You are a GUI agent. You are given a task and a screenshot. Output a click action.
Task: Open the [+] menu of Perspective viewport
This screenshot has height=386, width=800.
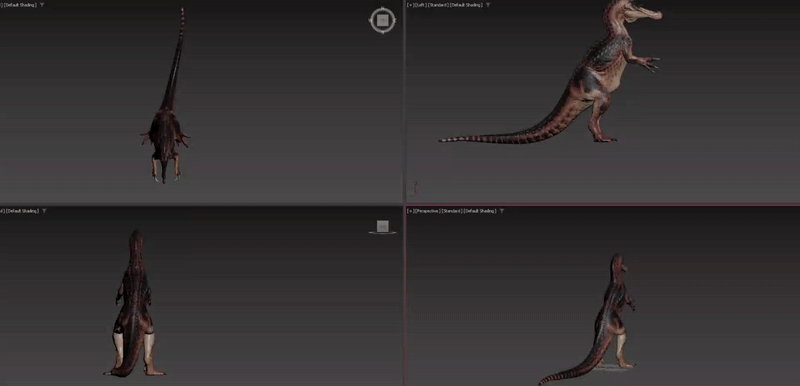[x=410, y=211]
